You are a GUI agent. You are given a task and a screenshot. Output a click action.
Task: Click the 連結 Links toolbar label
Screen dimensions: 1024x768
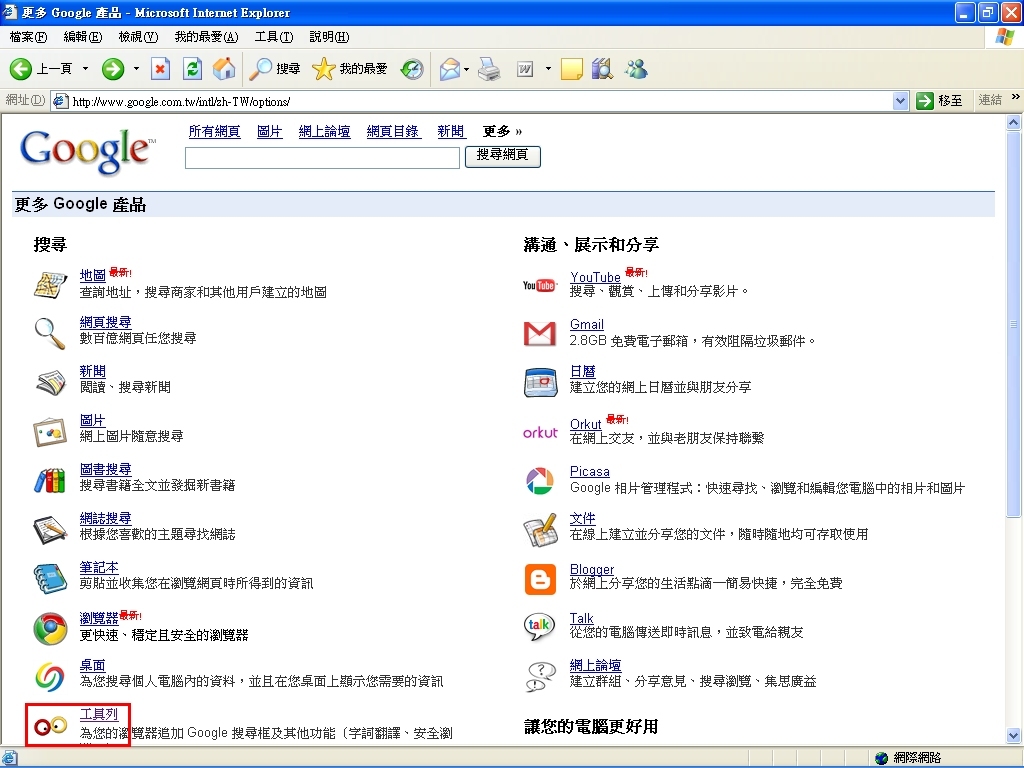pos(990,100)
